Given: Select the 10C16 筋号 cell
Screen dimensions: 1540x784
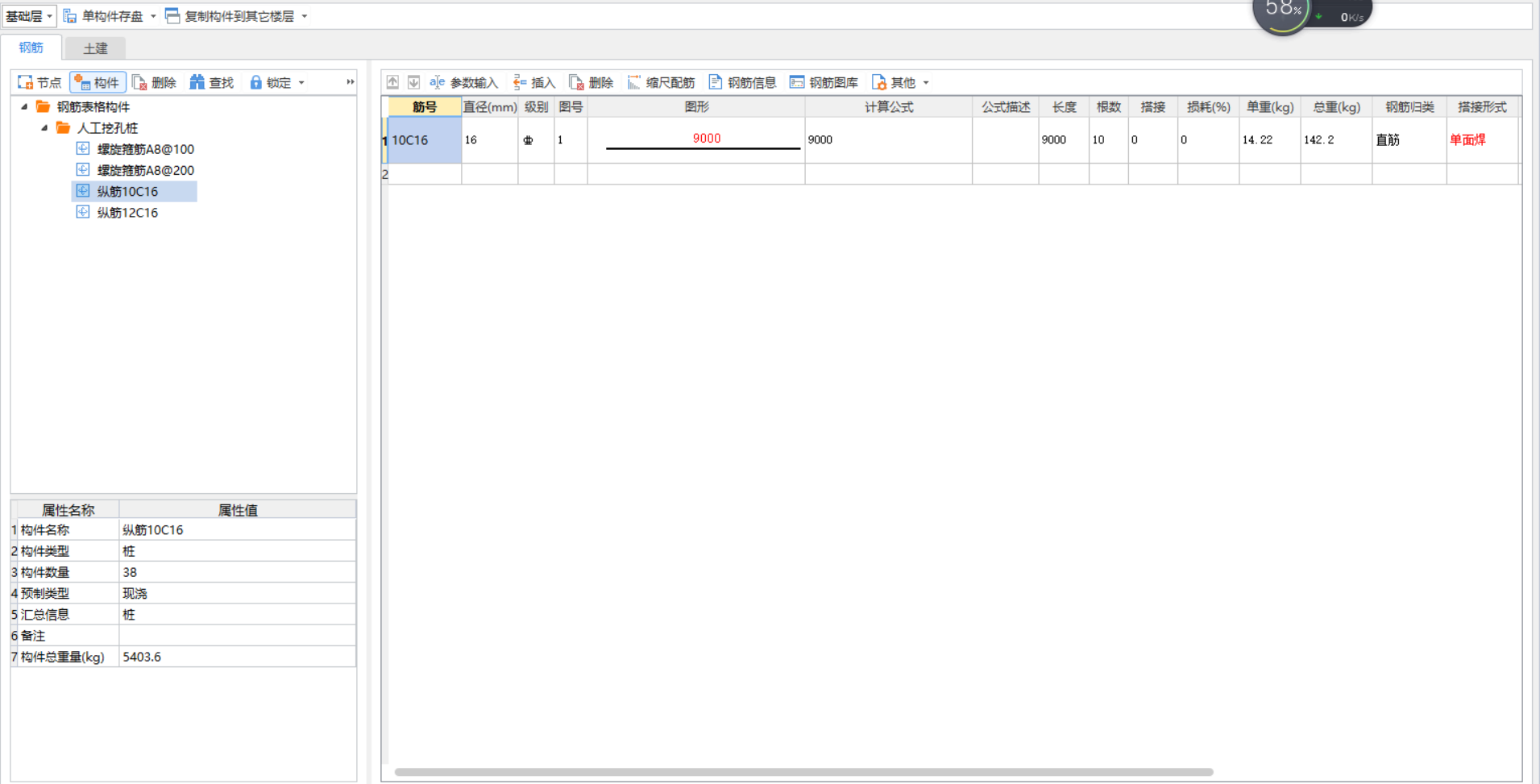Looking at the screenshot, I should 425,140.
